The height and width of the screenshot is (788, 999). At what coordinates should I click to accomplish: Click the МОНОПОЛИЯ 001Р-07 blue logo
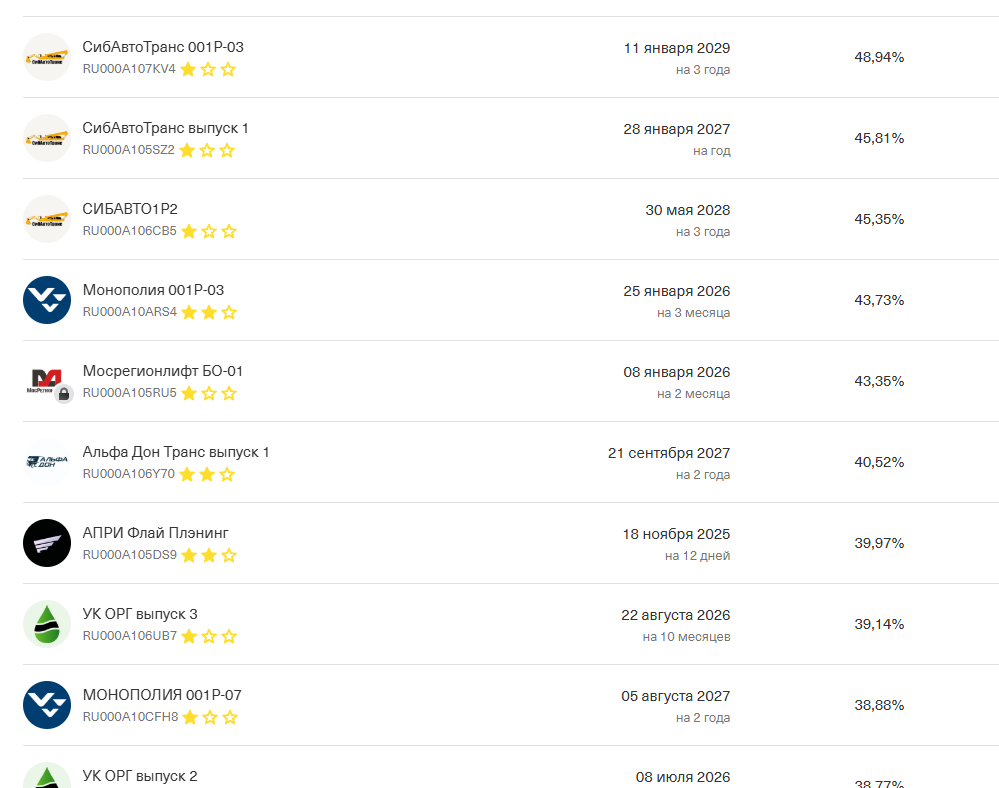[x=47, y=705]
